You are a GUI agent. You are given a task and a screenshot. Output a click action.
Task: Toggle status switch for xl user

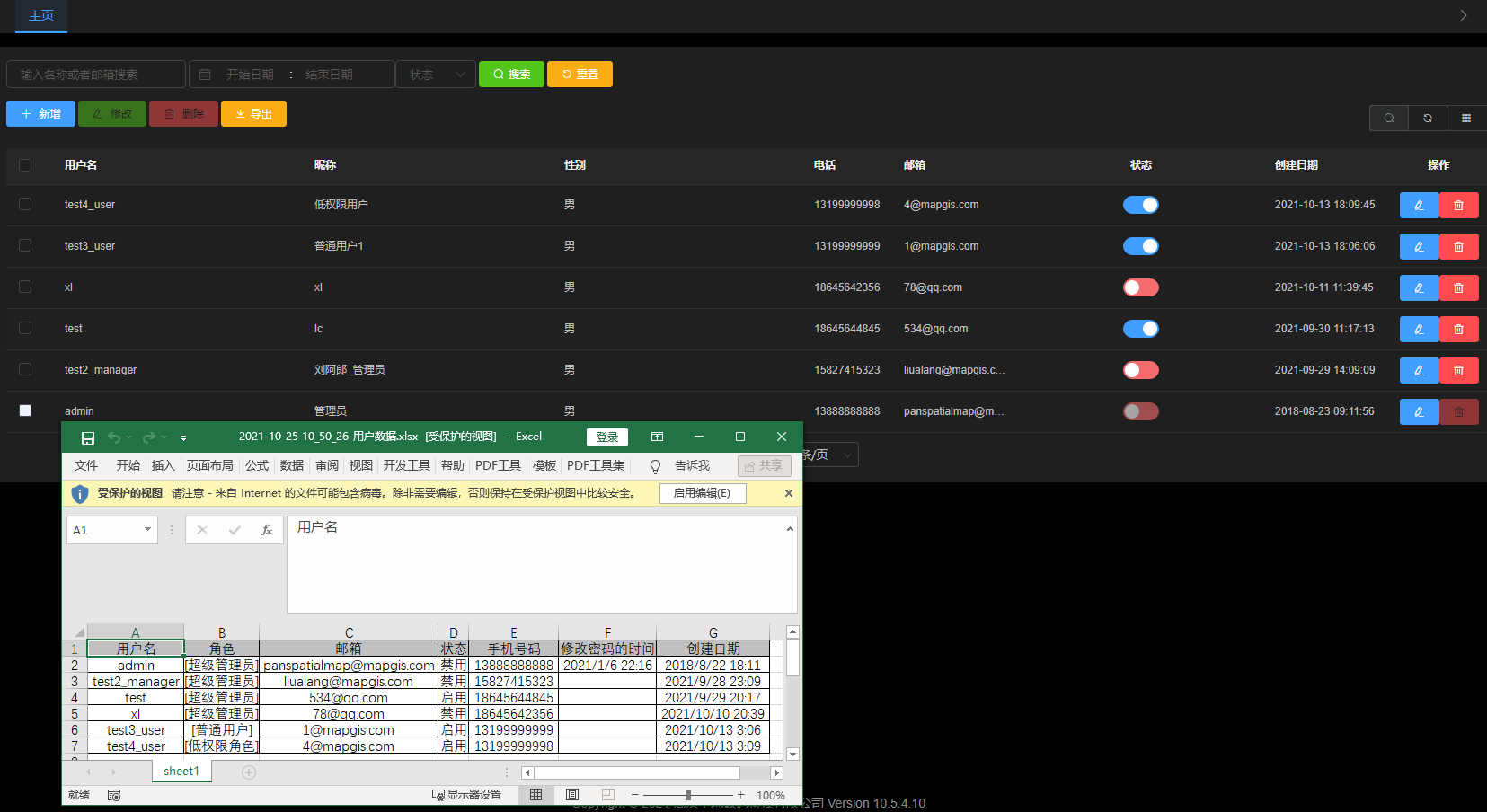click(1141, 287)
